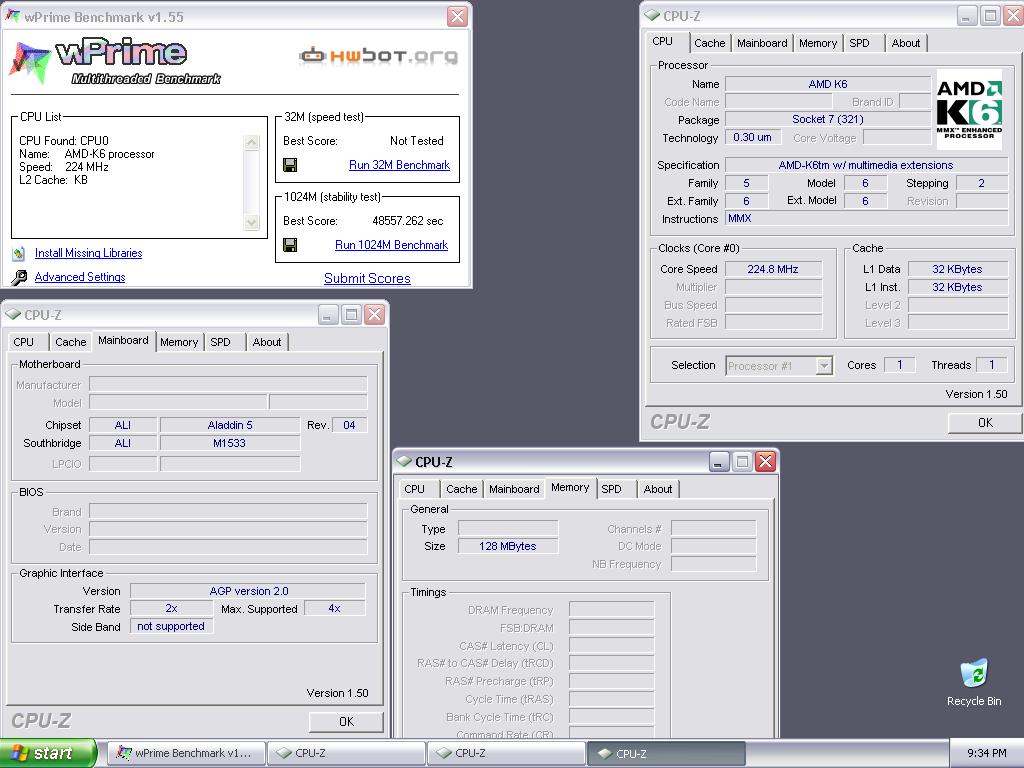The width and height of the screenshot is (1024, 768).
Task: Click the Windows start button
Action: pos(48,753)
